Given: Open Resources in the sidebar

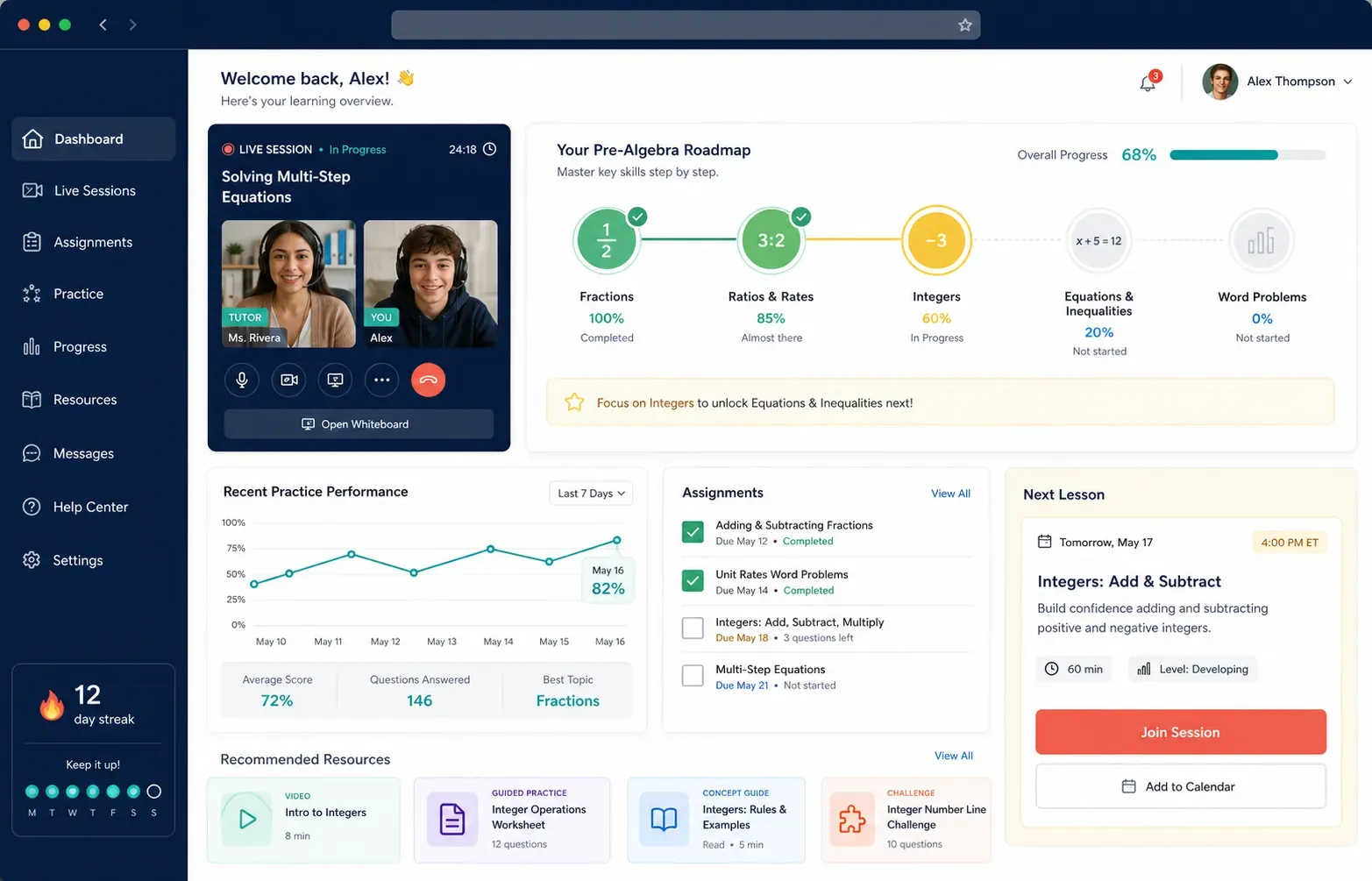Looking at the screenshot, I should click(94, 400).
